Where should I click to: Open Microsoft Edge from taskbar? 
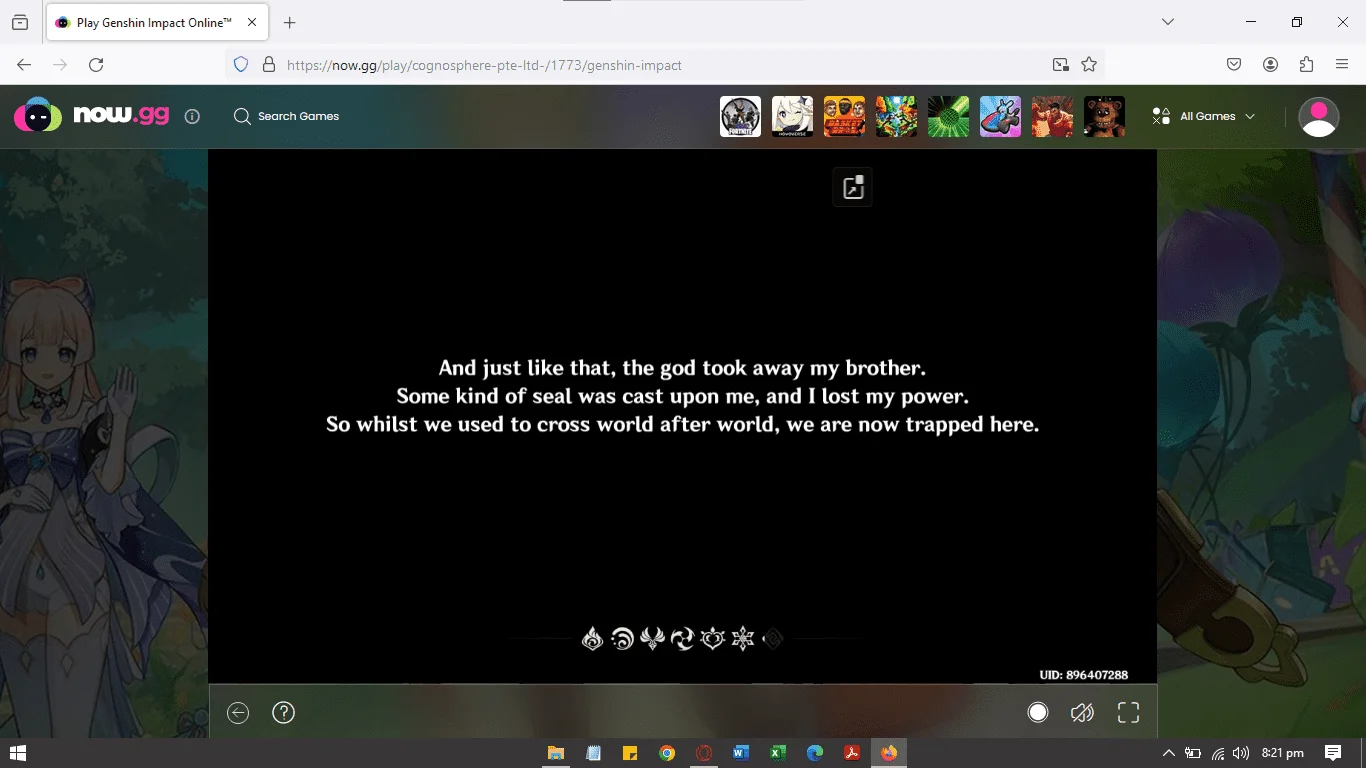coord(815,753)
